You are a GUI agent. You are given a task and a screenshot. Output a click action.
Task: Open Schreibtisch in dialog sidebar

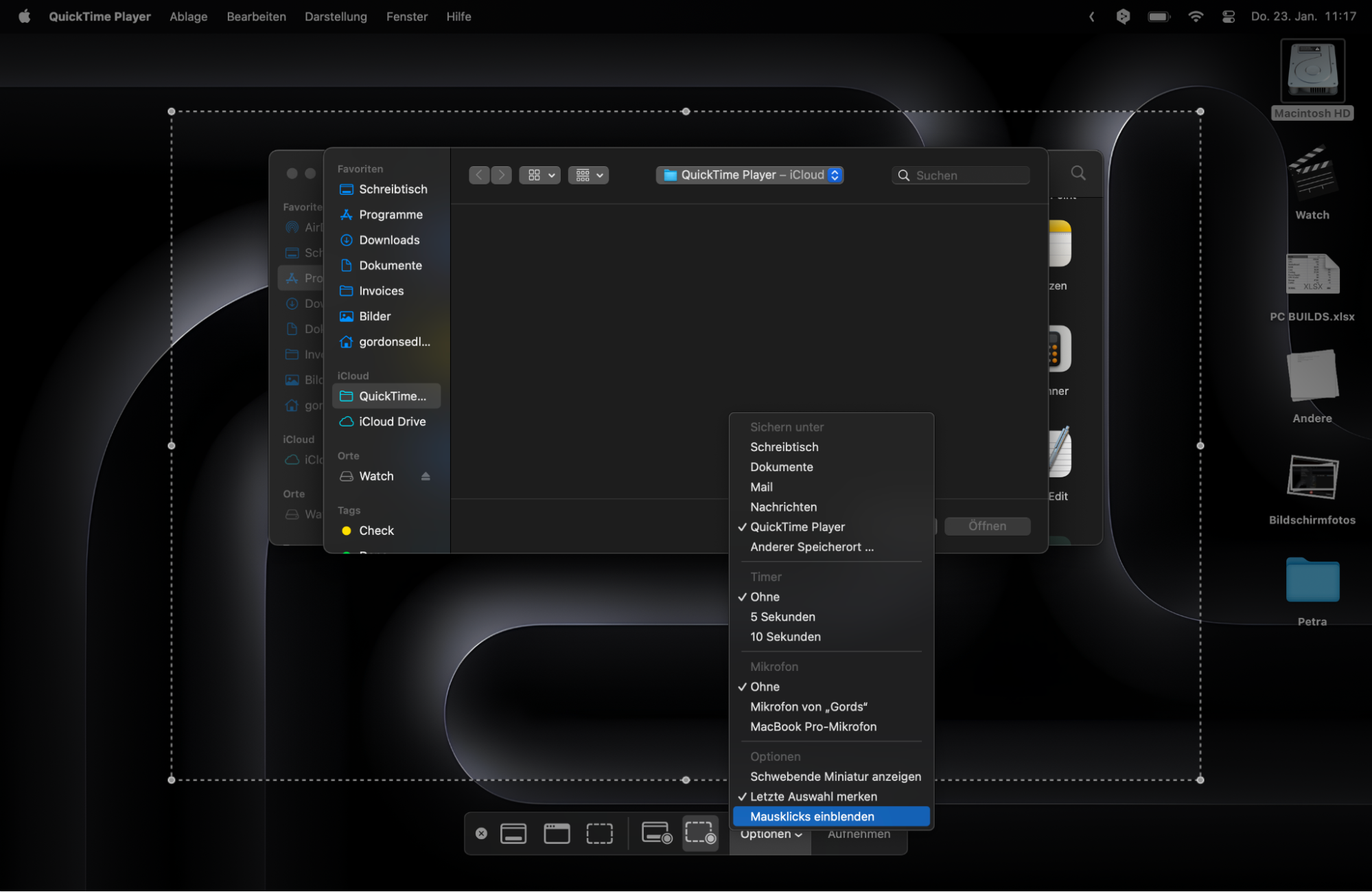pyautogui.click(x=386, y=189)
